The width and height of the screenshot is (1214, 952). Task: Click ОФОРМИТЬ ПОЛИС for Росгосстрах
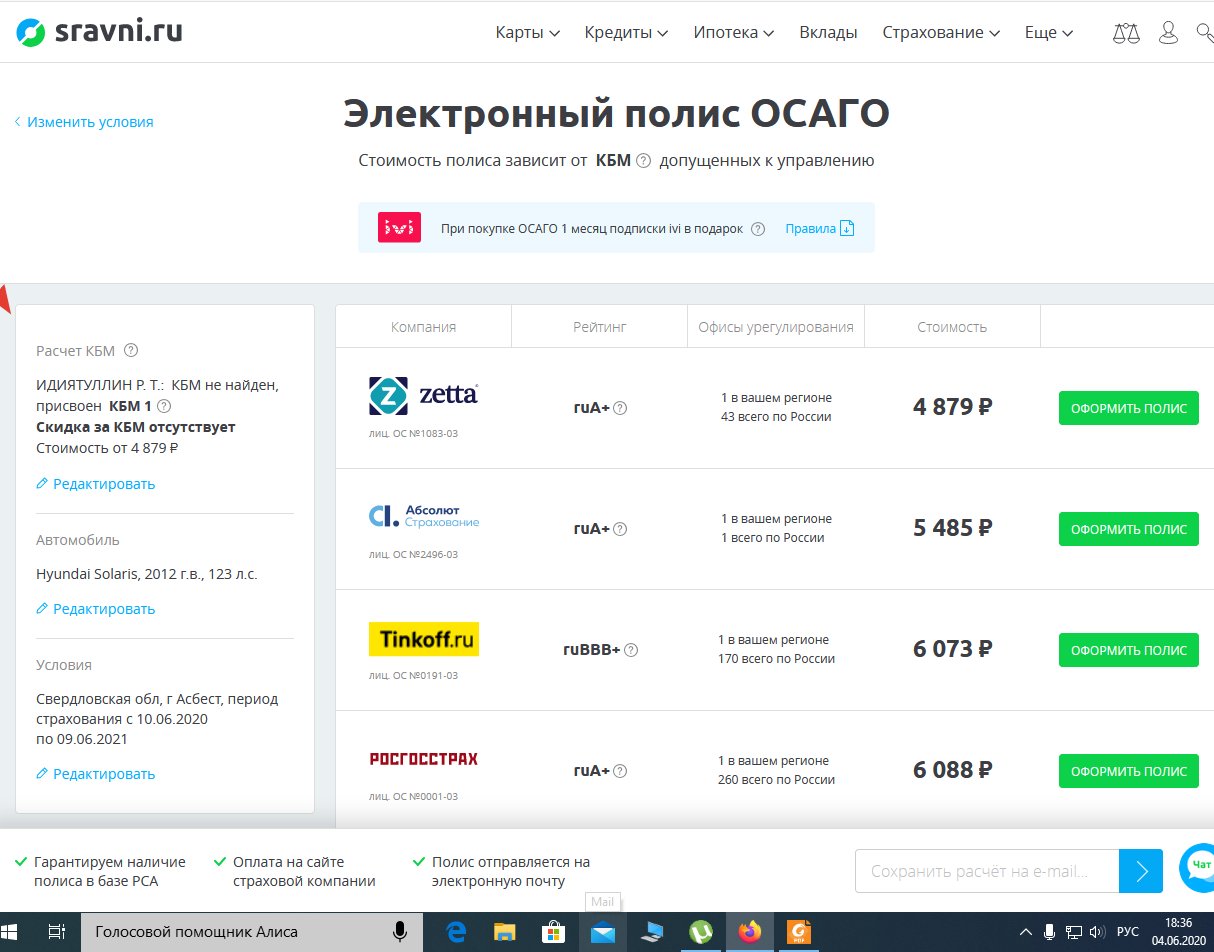pos(1128,771)
